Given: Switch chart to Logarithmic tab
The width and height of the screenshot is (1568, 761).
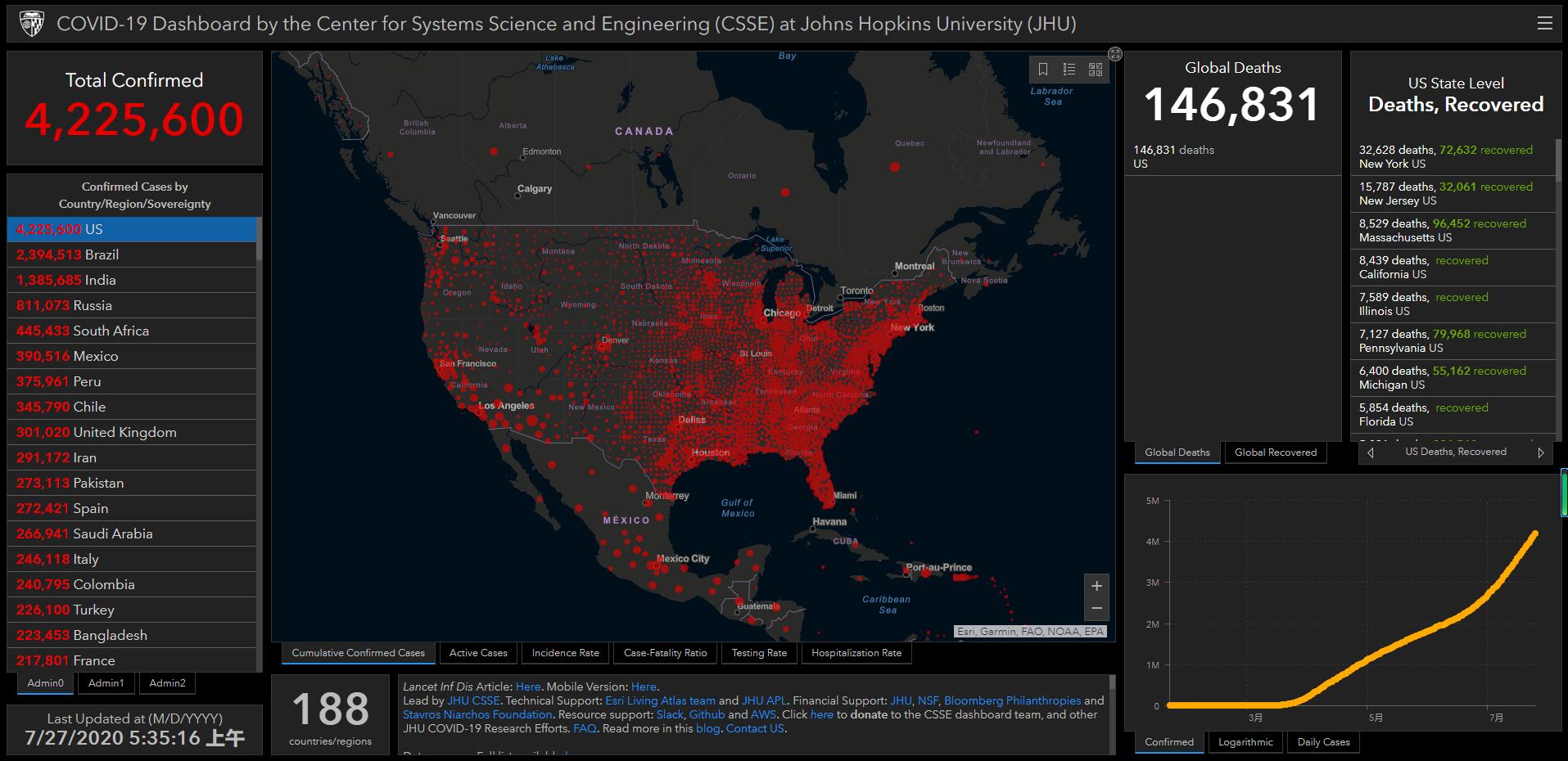Looking at the screenshot, I should [x=1245, y=742].
